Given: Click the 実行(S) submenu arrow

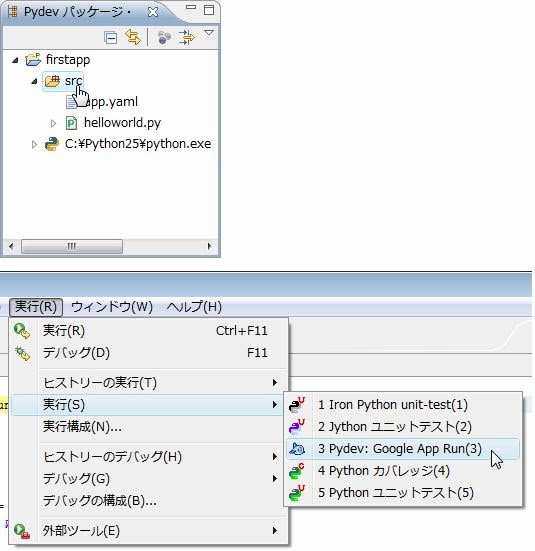Looking at the screenshot, I should coord(275,405).
